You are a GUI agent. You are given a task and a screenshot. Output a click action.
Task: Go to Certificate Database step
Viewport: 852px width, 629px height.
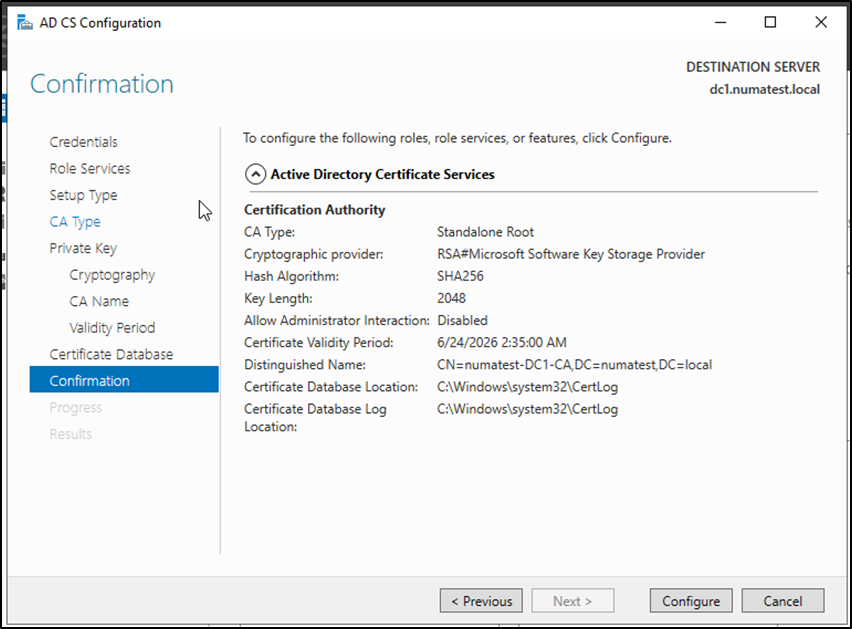pyautogui.click(x=111, y=354)
